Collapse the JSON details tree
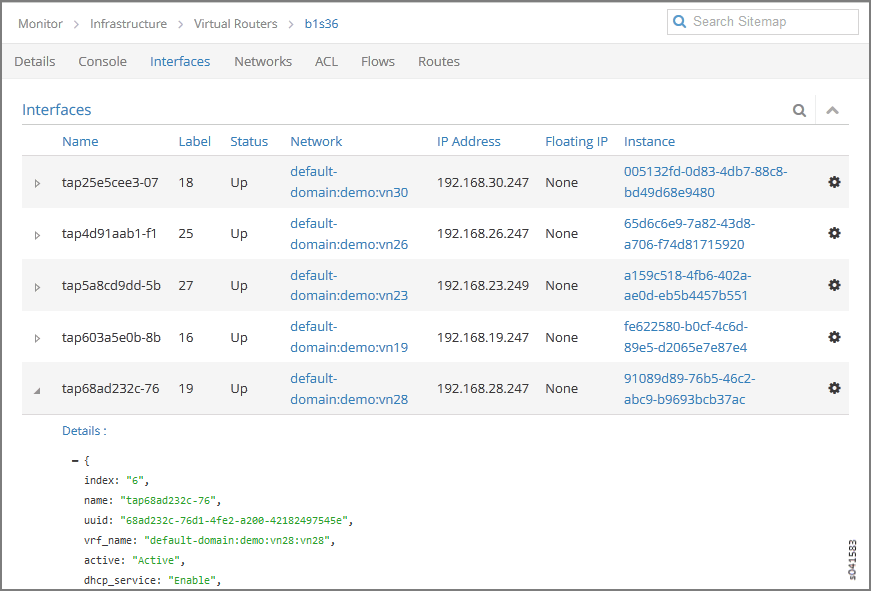871x591 pixels. tap(75, 460)
